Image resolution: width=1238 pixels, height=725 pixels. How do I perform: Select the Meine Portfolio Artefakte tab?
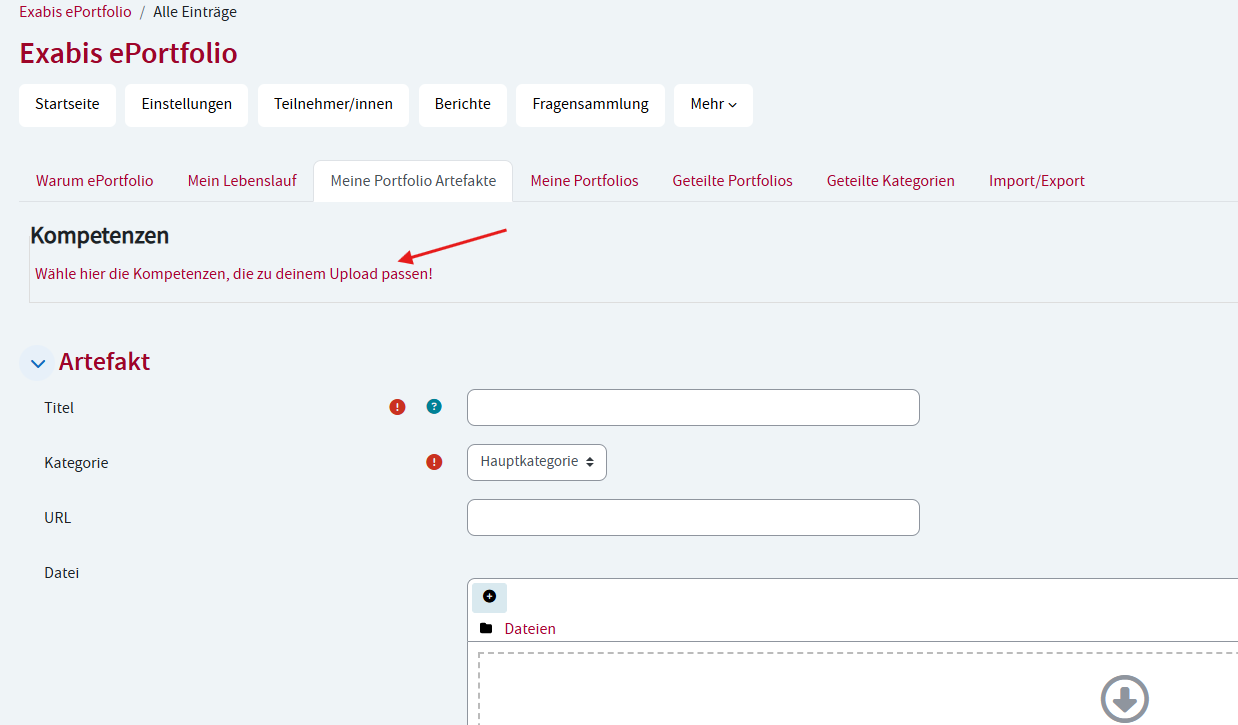coord(413,181)
